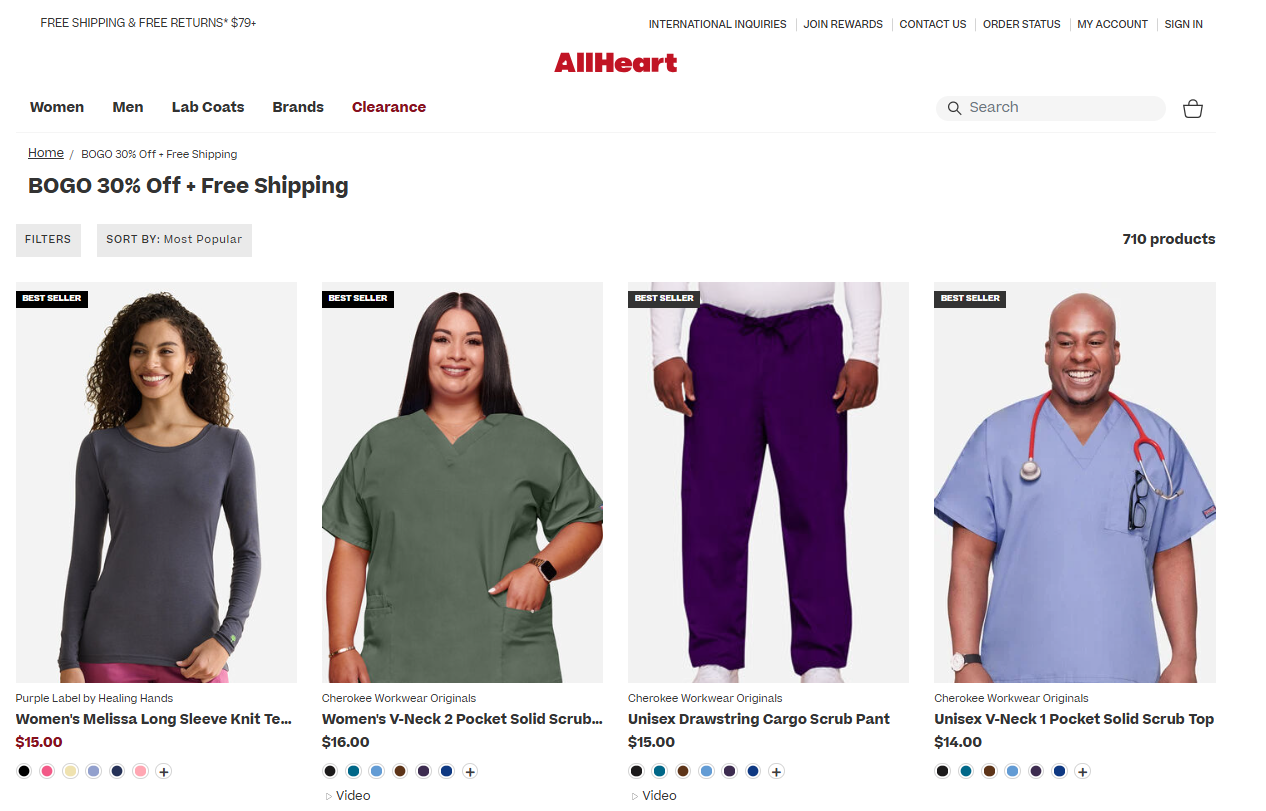Open the Sort By Most Popular dropdown
1266x811 pixels.
tap(174, 240)
